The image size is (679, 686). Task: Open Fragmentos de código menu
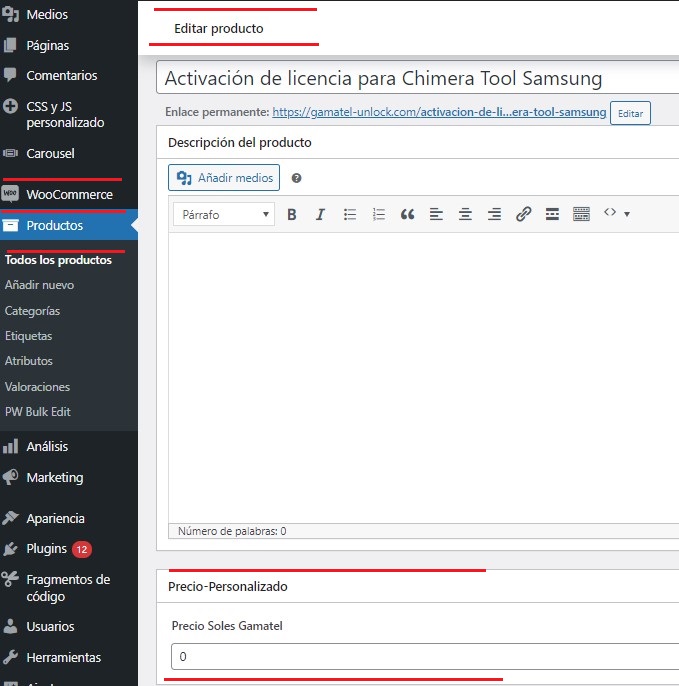point(69,588)
